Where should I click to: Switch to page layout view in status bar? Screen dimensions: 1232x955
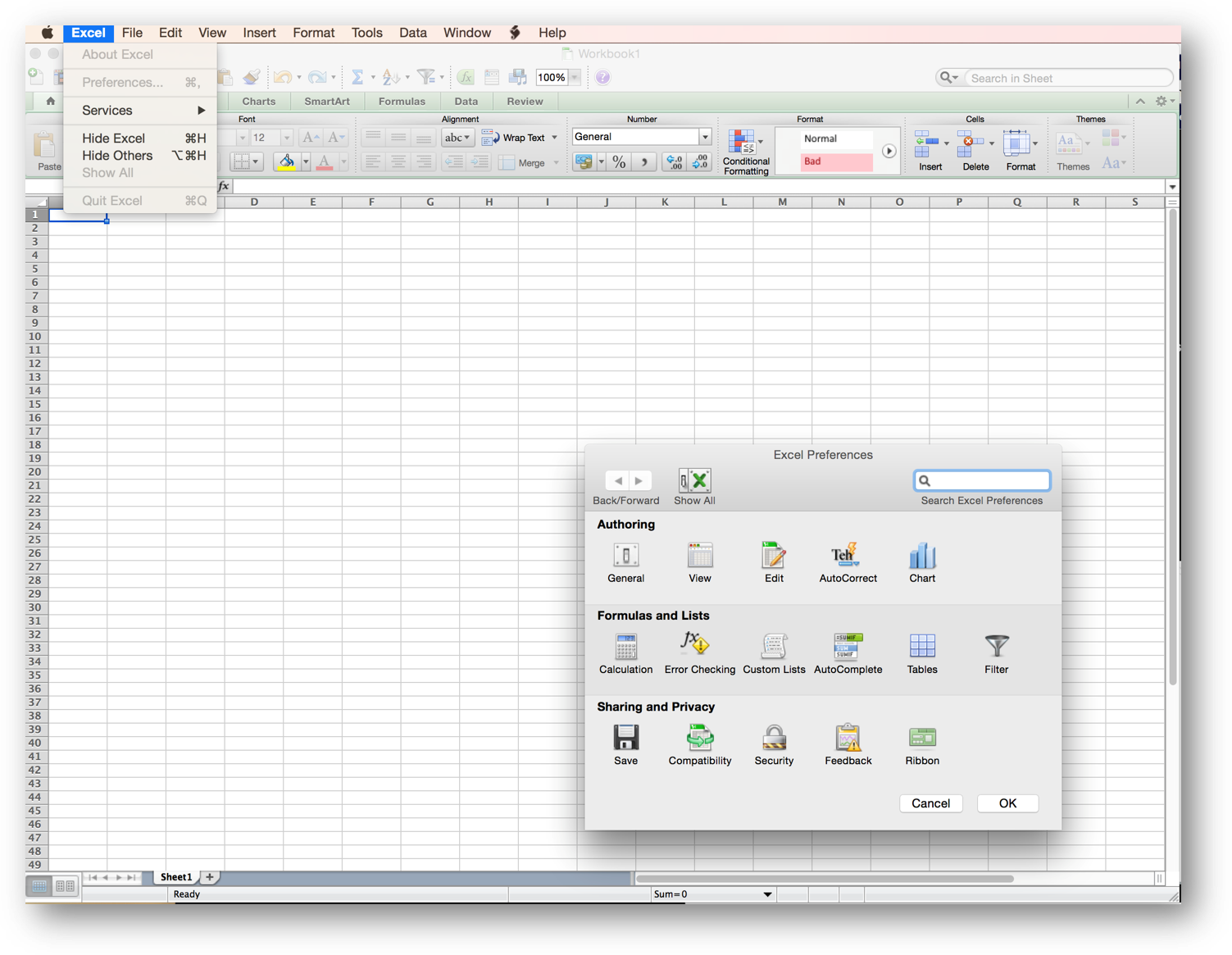66,886
